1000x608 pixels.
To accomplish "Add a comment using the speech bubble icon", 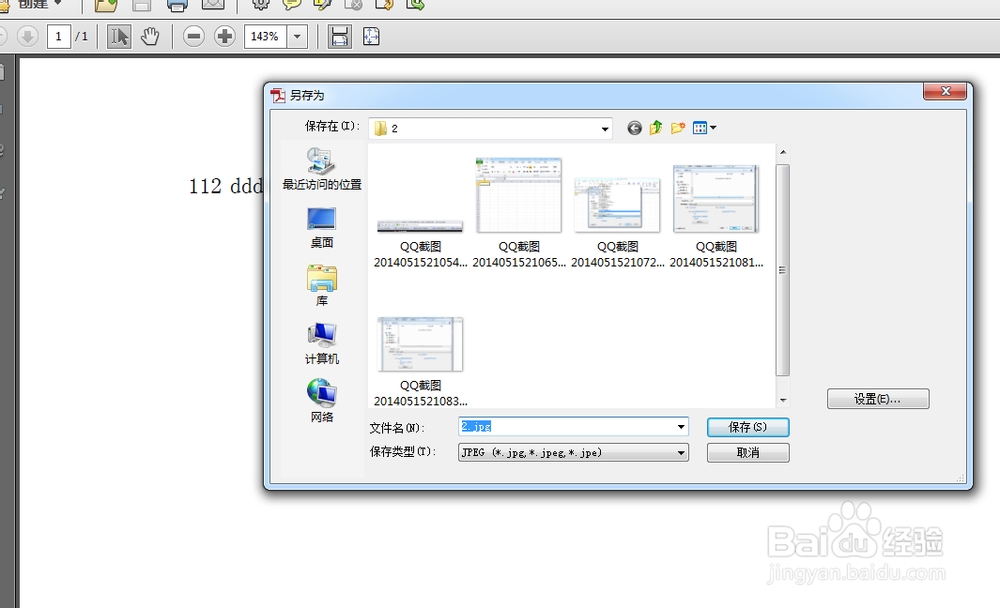I will (292, 6).
